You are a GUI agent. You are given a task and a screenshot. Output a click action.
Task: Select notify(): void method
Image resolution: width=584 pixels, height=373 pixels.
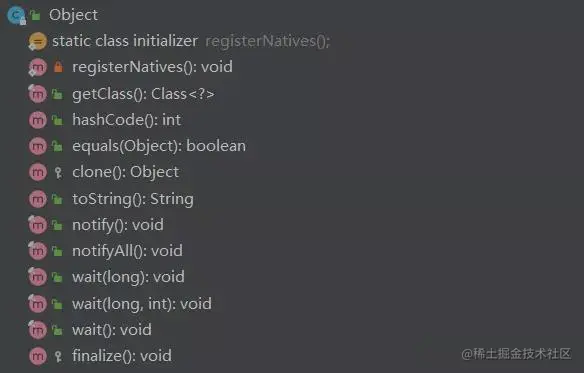tap(118, 225)
